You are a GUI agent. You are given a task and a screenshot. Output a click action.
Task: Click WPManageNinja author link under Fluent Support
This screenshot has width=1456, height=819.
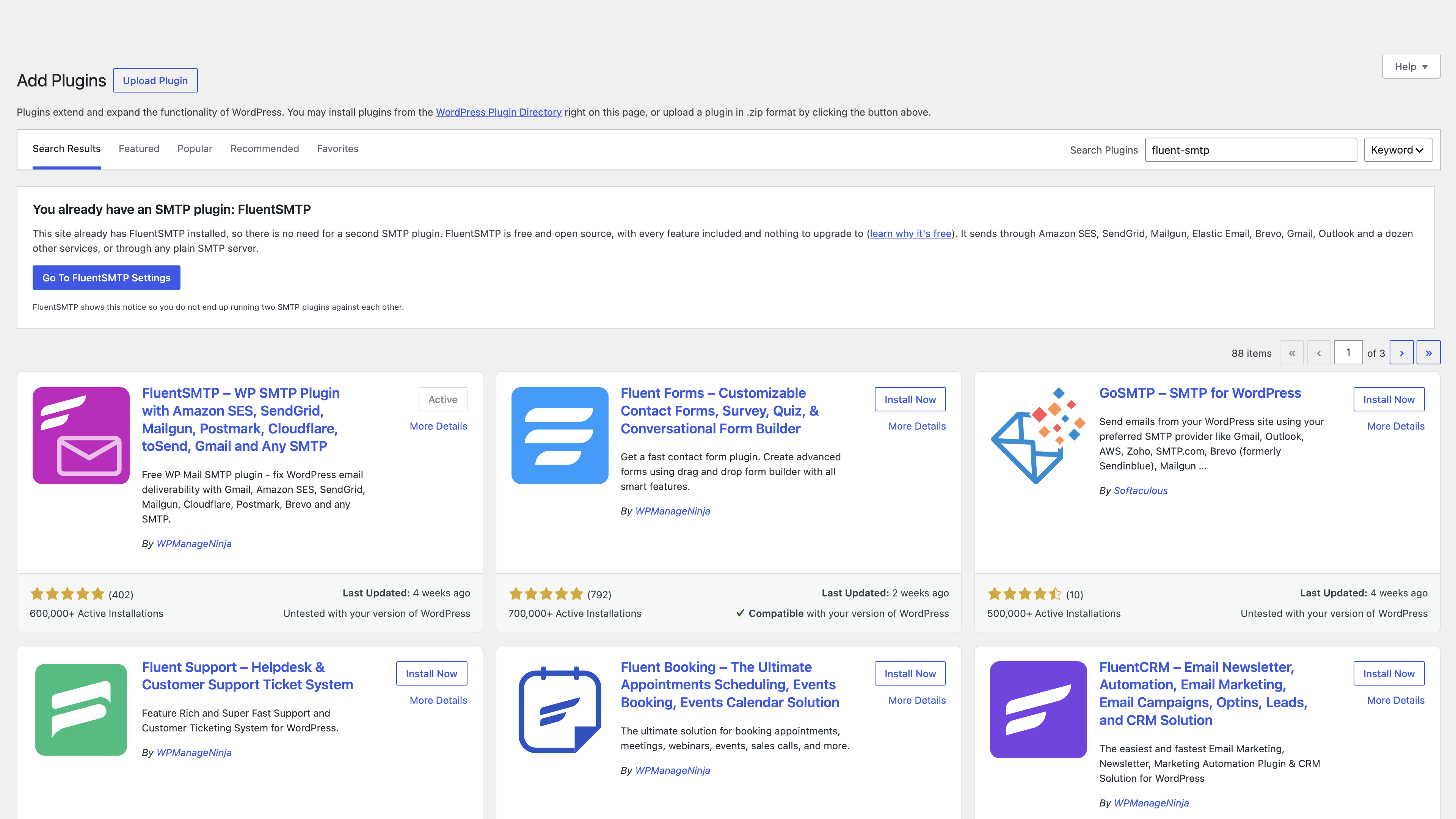tap(194, 752)
